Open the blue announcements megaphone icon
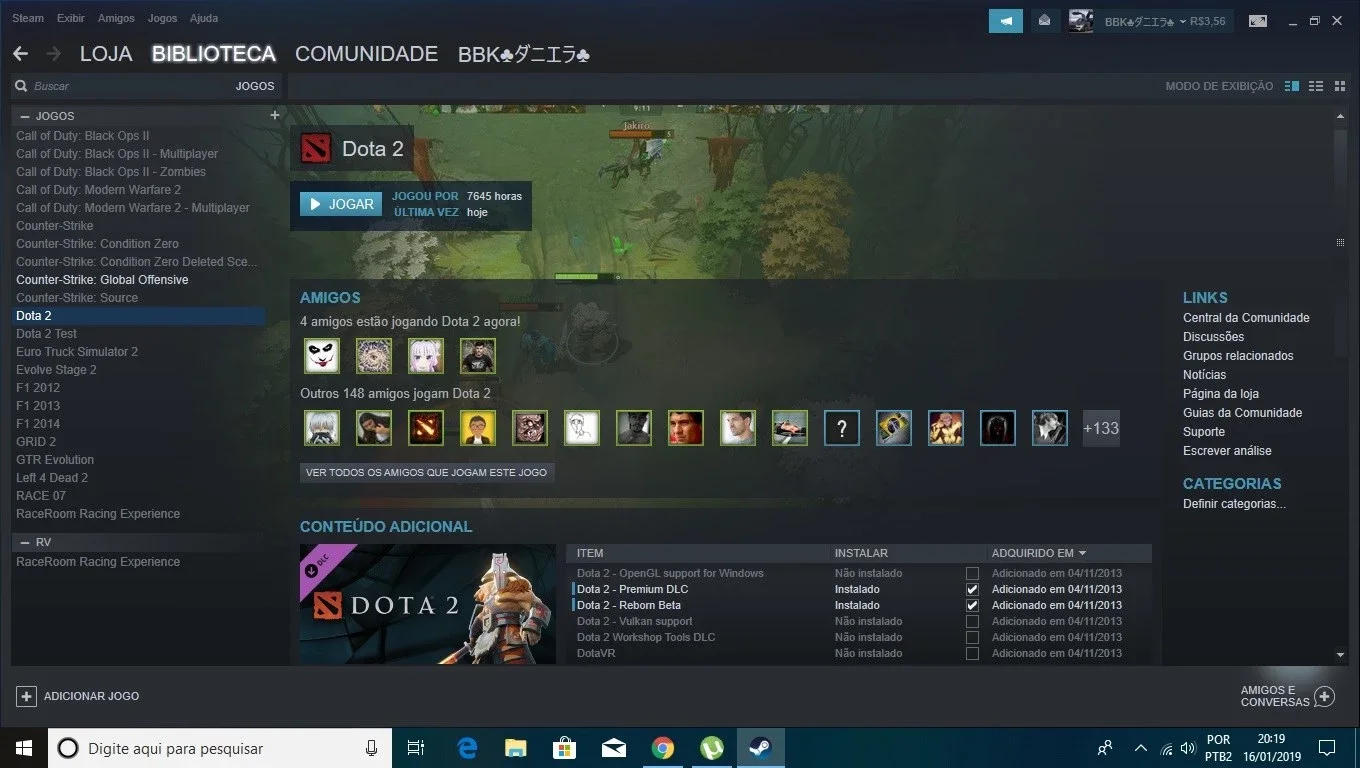The width and height of the screenshot is (1360, 768). (1006, 21)
